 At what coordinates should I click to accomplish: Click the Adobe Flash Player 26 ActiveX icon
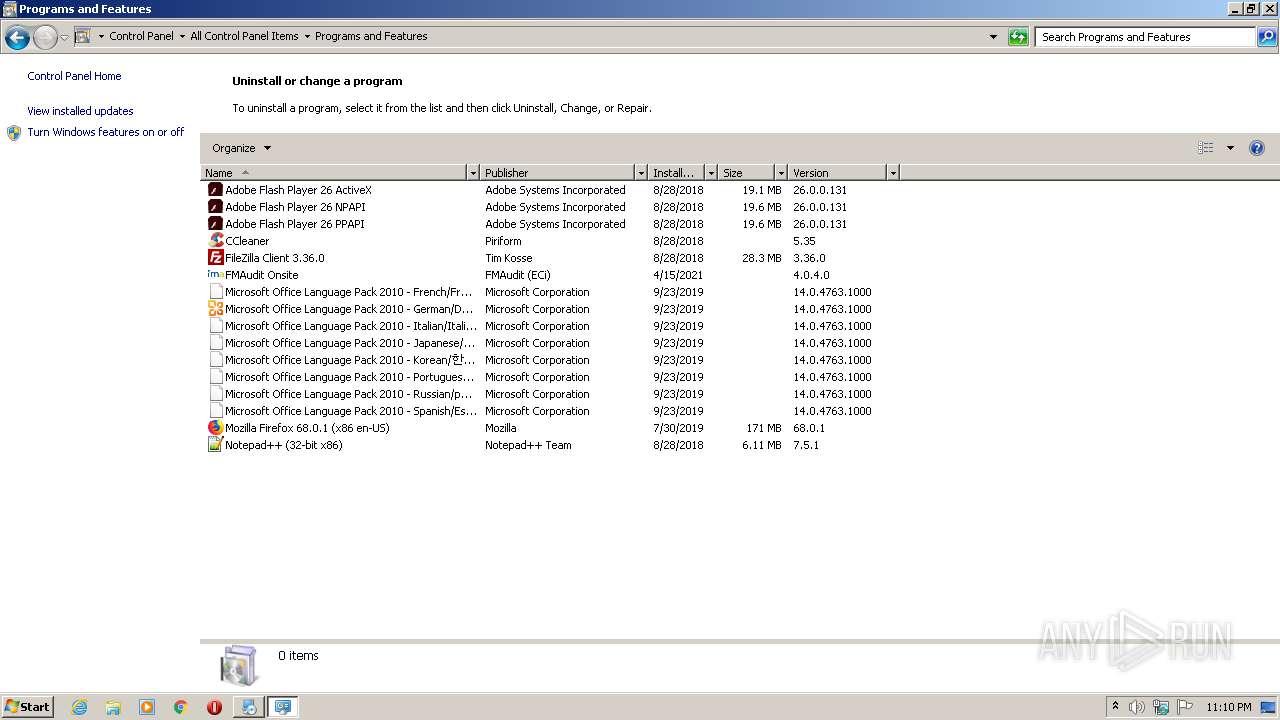click(215, 190)
